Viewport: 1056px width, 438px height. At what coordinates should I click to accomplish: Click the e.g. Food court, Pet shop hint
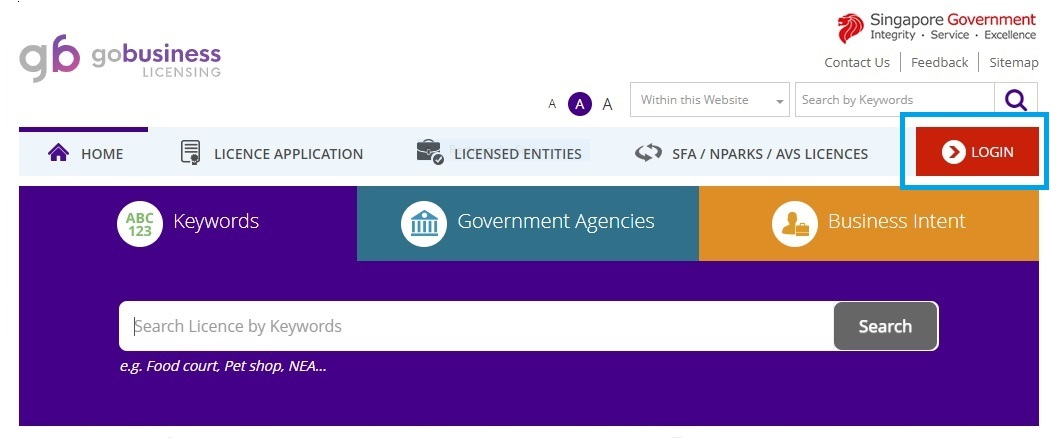coord(223,367)
